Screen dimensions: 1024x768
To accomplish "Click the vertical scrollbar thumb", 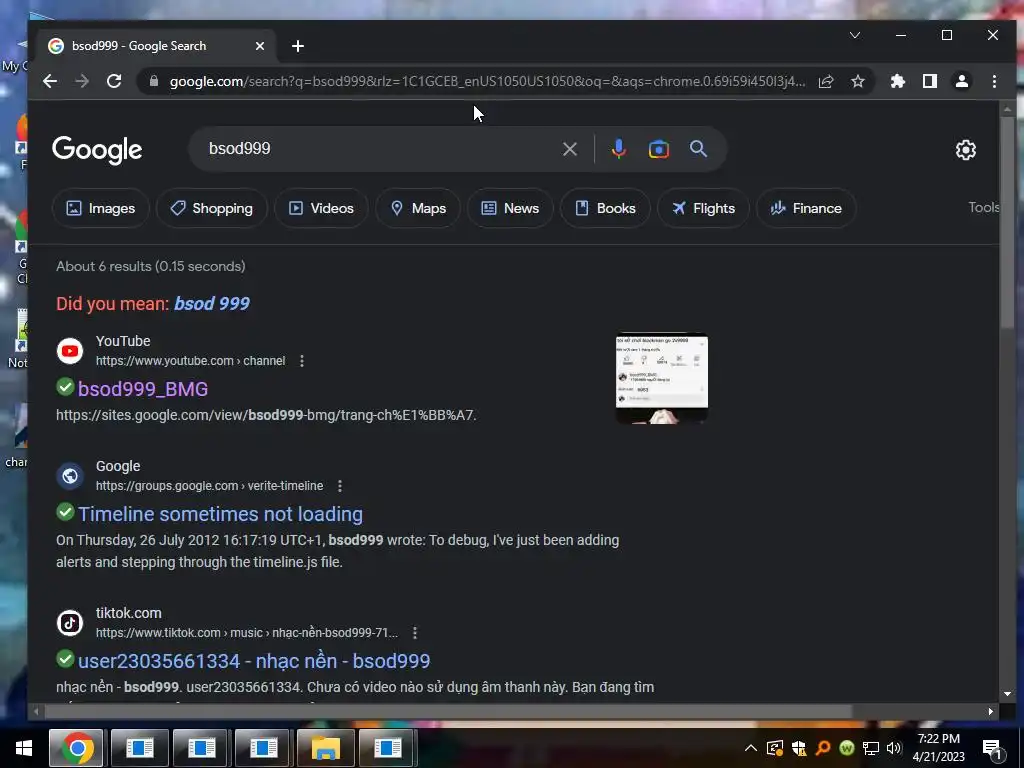I will click(x=1007, y=223).
